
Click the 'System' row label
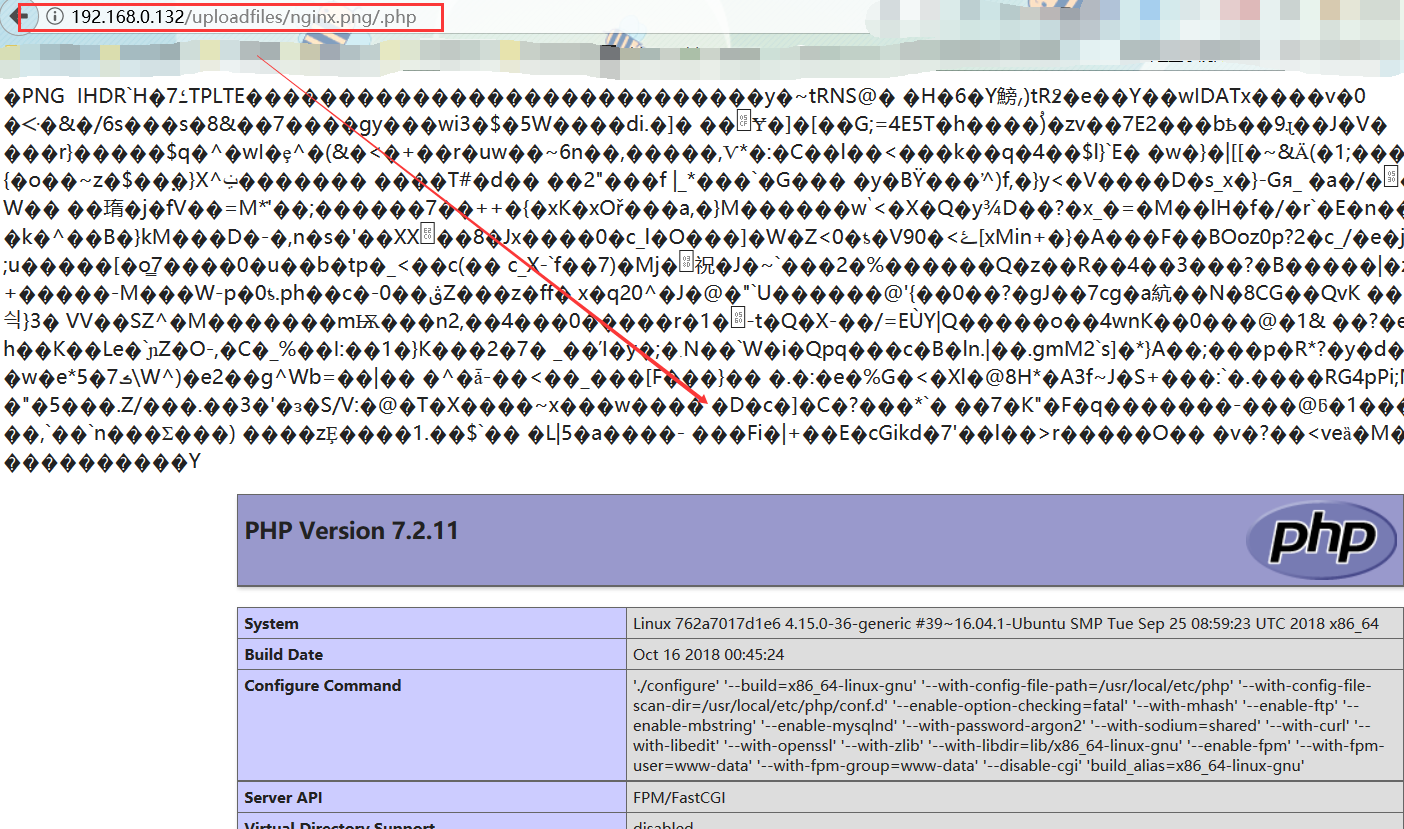(x=271, y=623)
